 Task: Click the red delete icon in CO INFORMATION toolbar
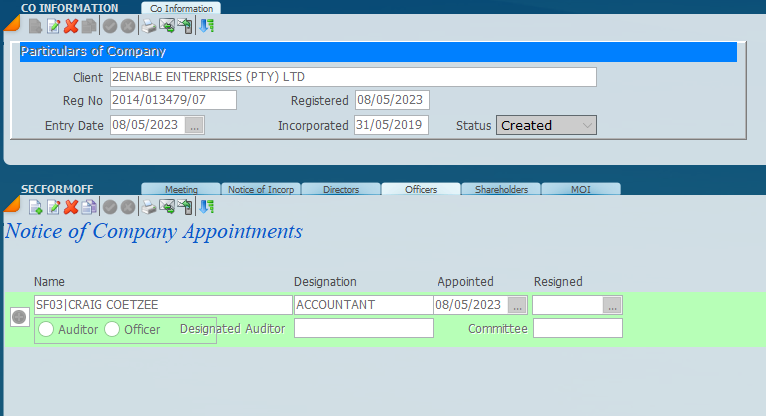point(71,26)
